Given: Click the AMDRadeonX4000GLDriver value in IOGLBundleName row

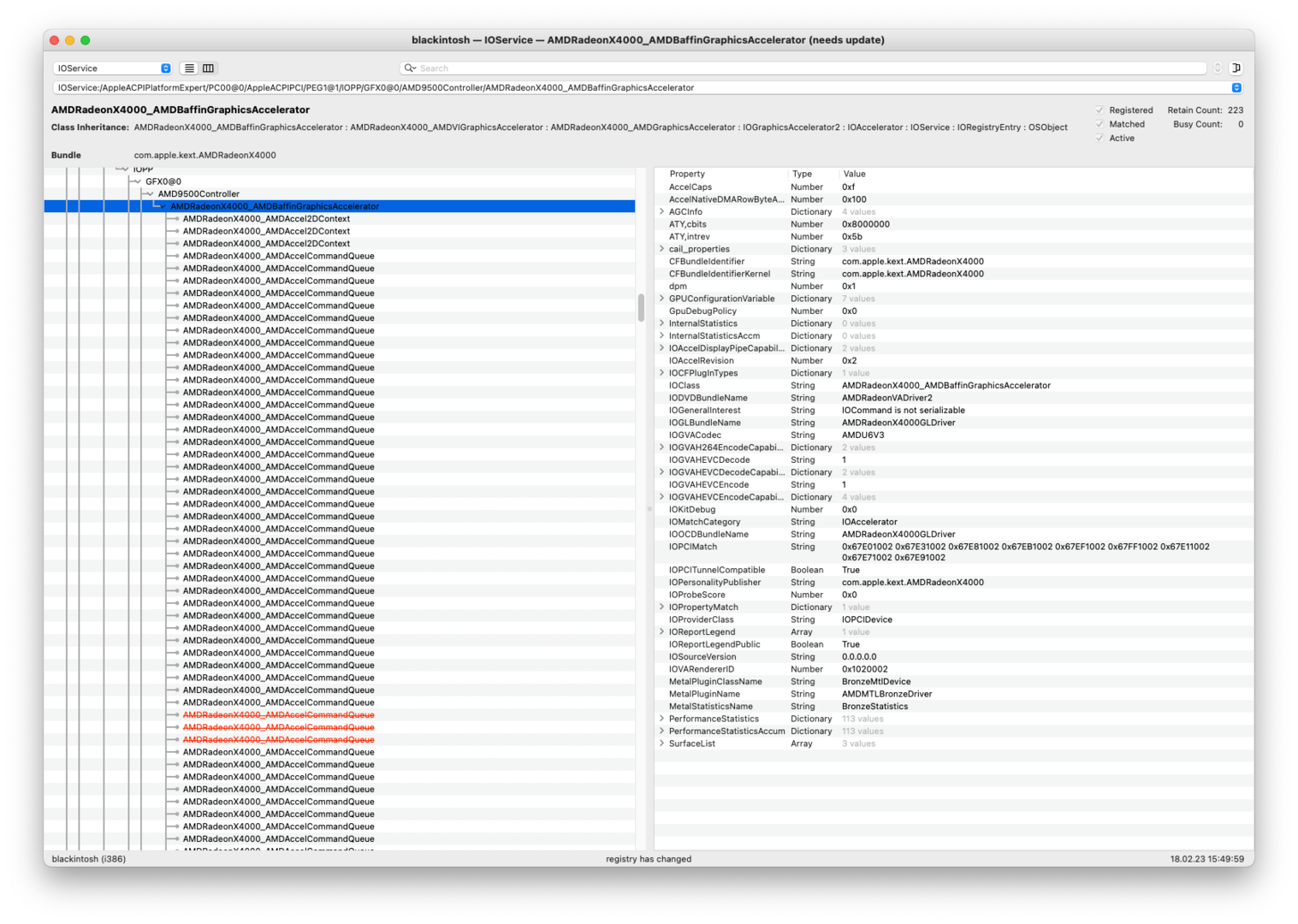Looking at the screenshot, I should 898,423.
